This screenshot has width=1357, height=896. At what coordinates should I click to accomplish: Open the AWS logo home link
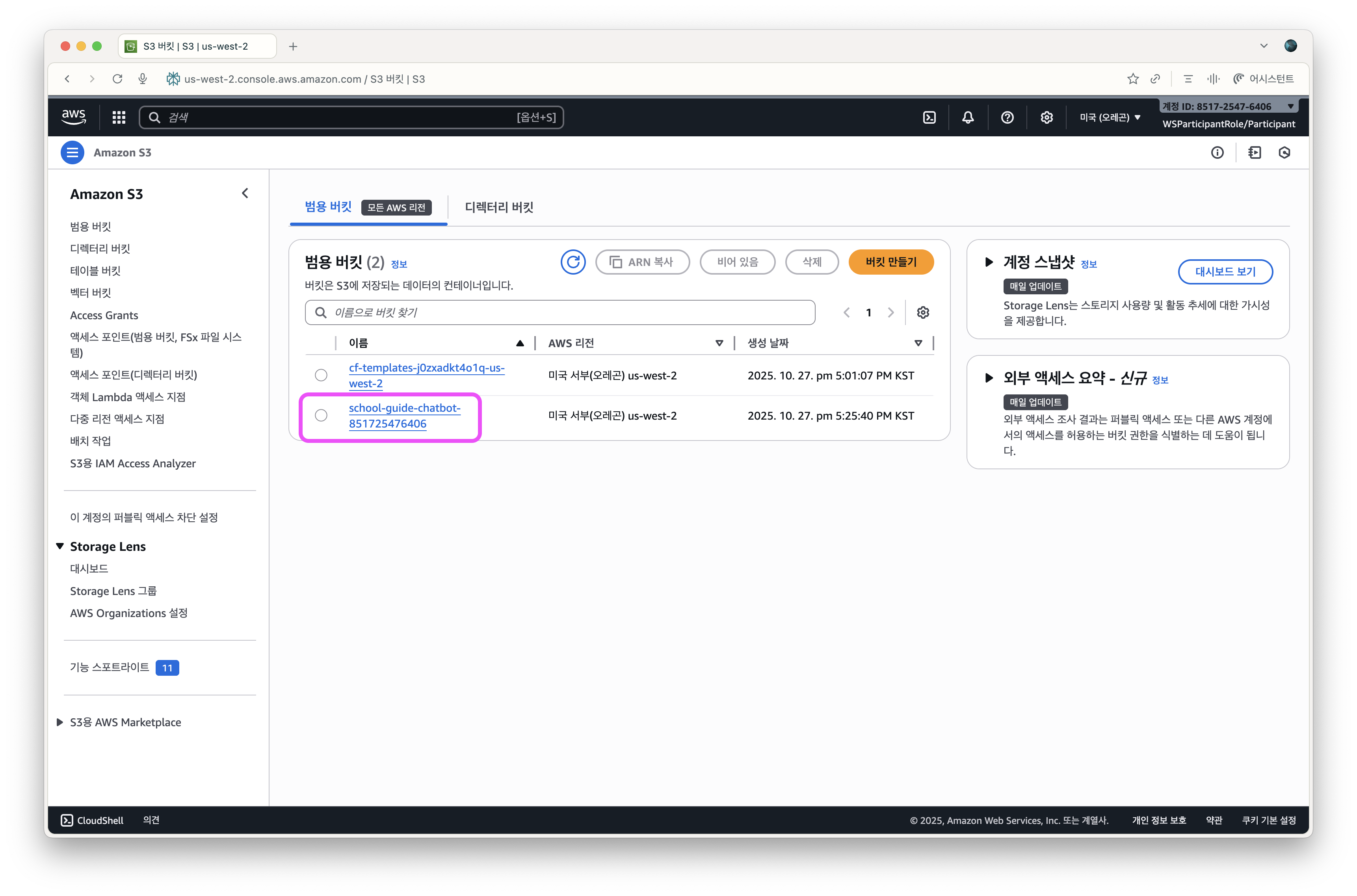click(74, 117)
